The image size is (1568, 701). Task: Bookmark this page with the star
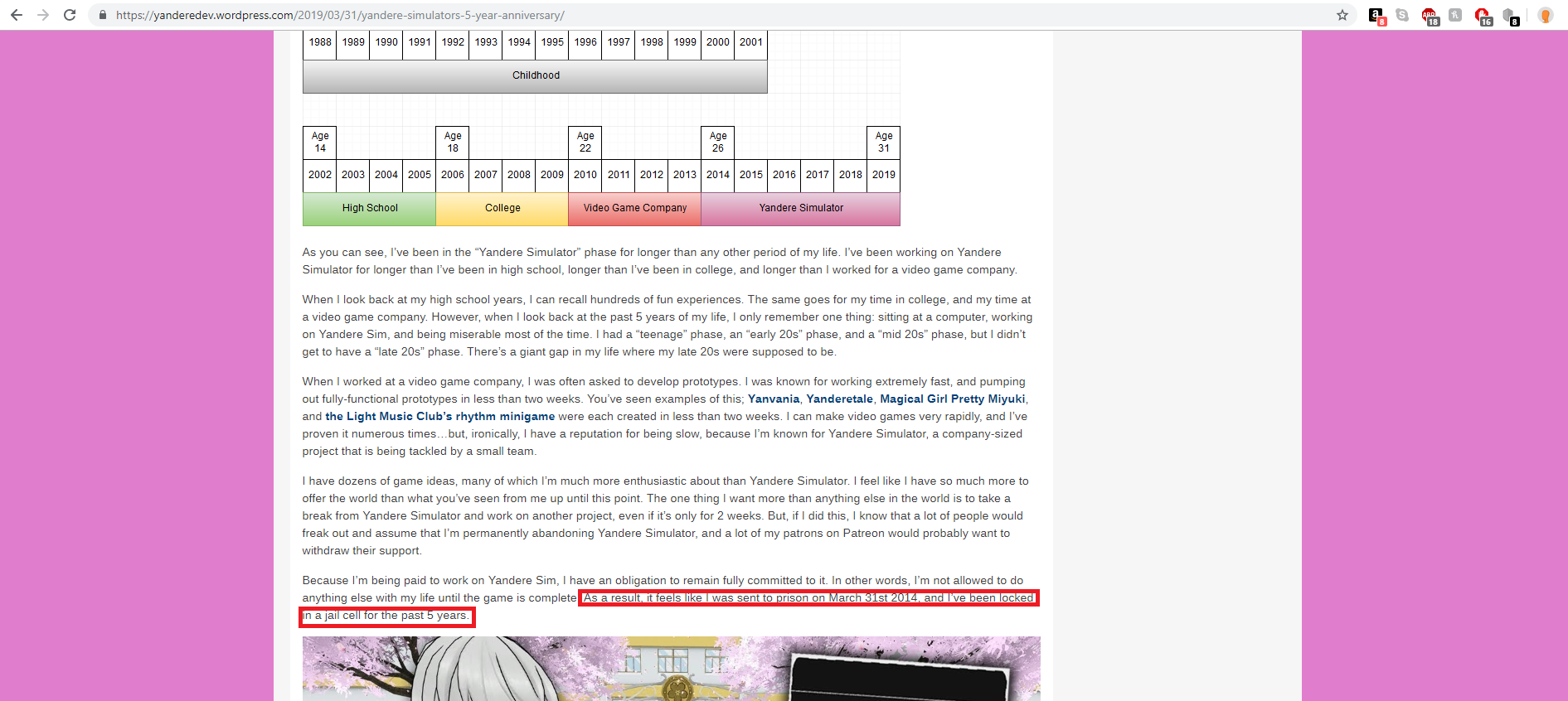click(1342, 15)
